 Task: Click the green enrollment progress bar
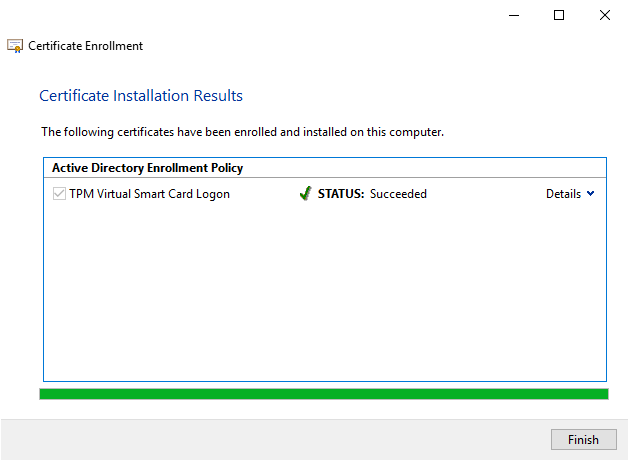point(323,394)
